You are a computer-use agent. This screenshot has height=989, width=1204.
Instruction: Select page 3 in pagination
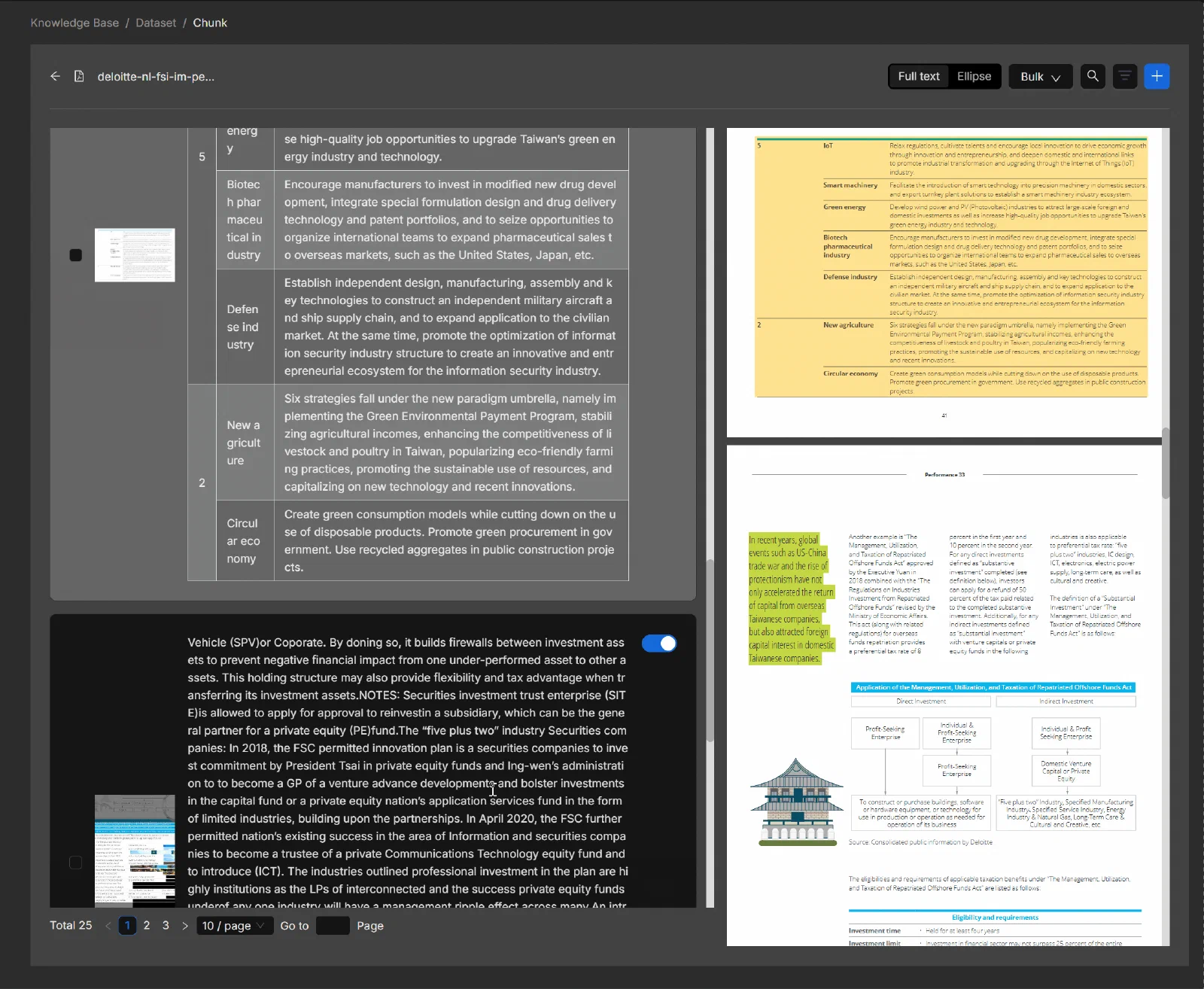[166, 926]
